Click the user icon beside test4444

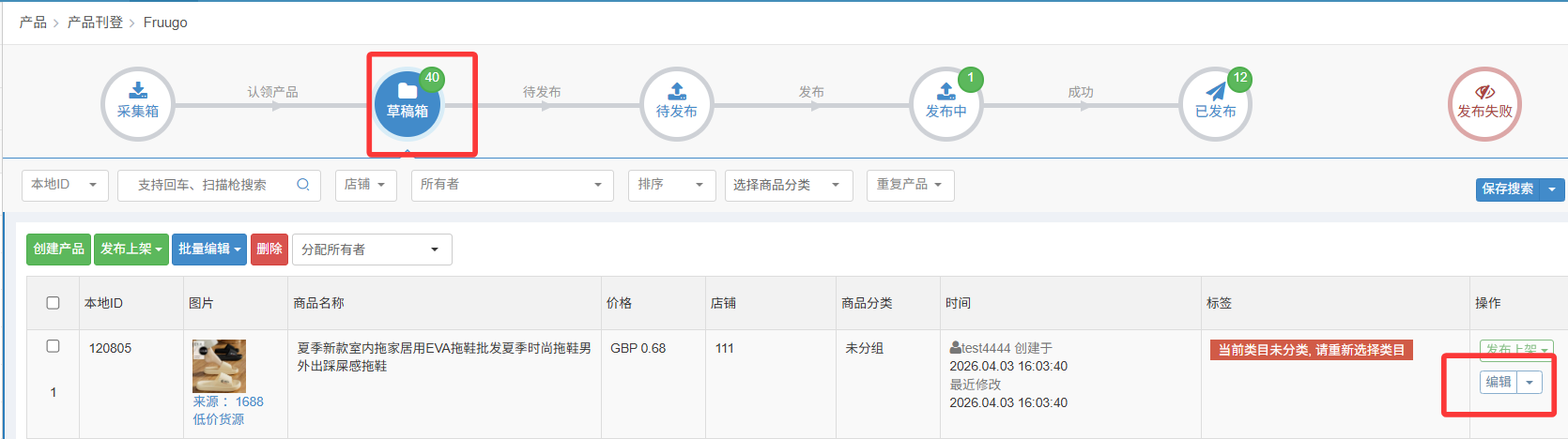955,348
